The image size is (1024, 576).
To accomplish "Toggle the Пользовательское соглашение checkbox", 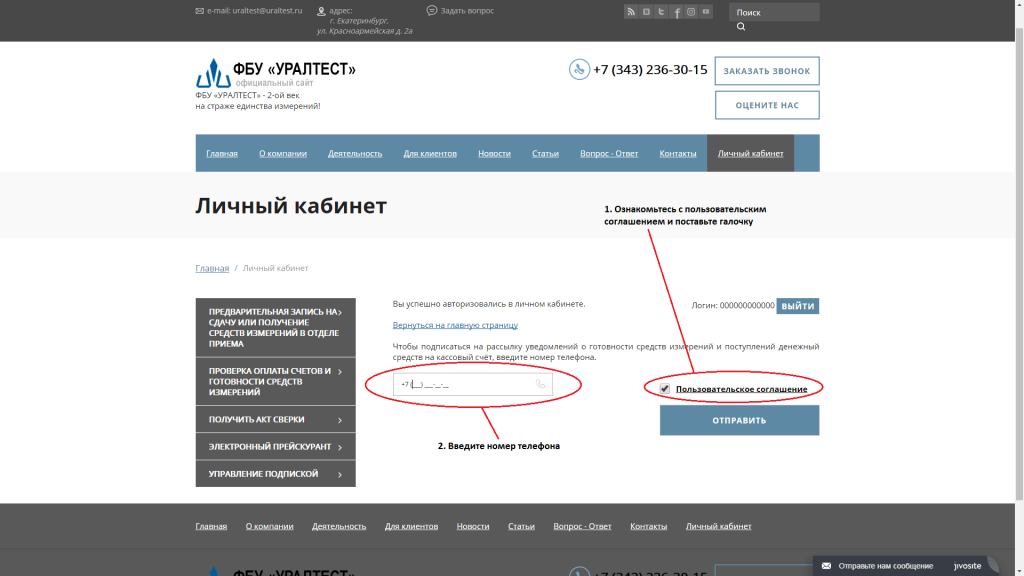I will pos(664,389).
